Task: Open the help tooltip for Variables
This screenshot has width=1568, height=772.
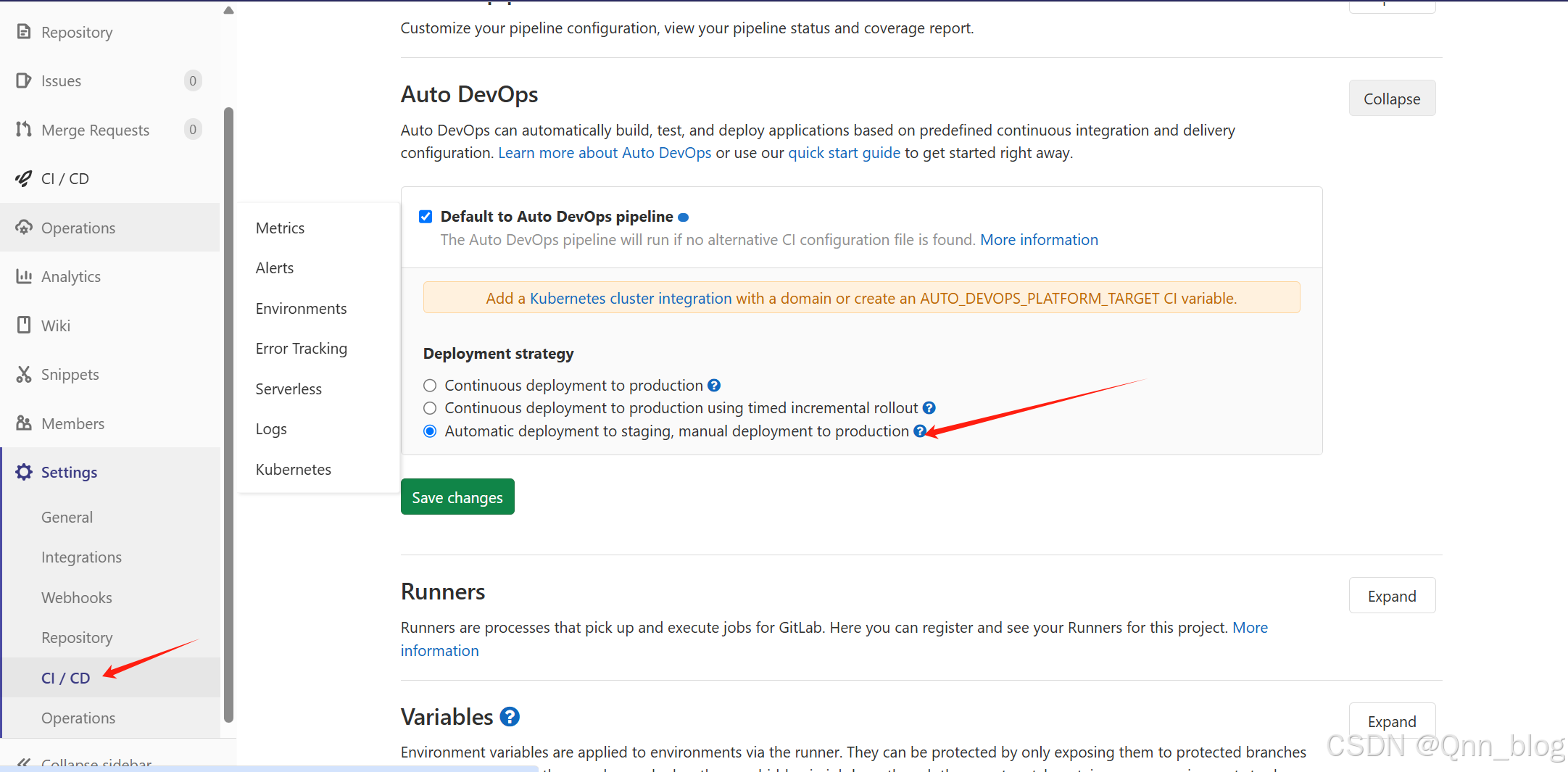Action: point(510,716)
